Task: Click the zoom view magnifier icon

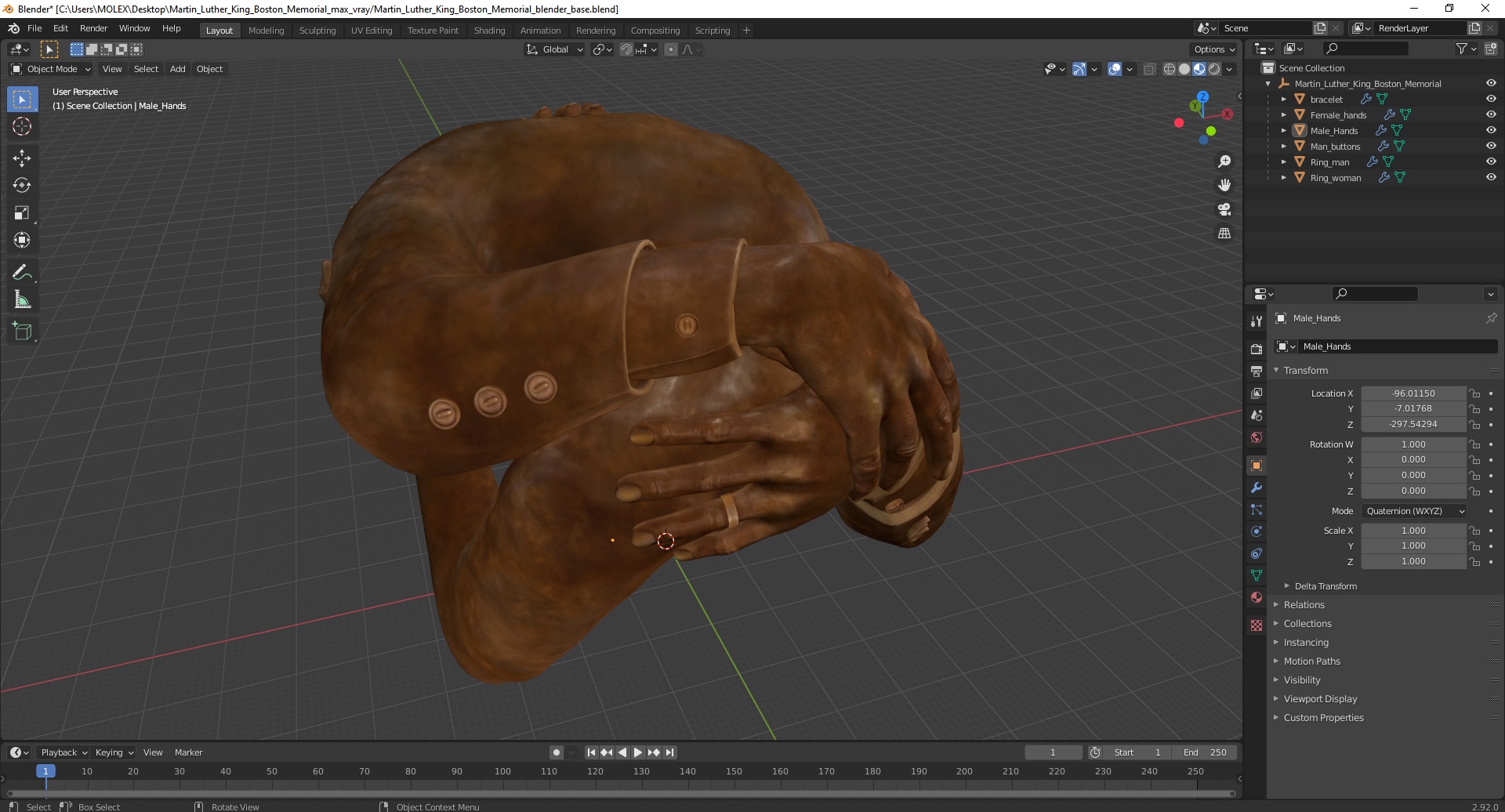Action: pyautogui.click(x=1224, y=161)
